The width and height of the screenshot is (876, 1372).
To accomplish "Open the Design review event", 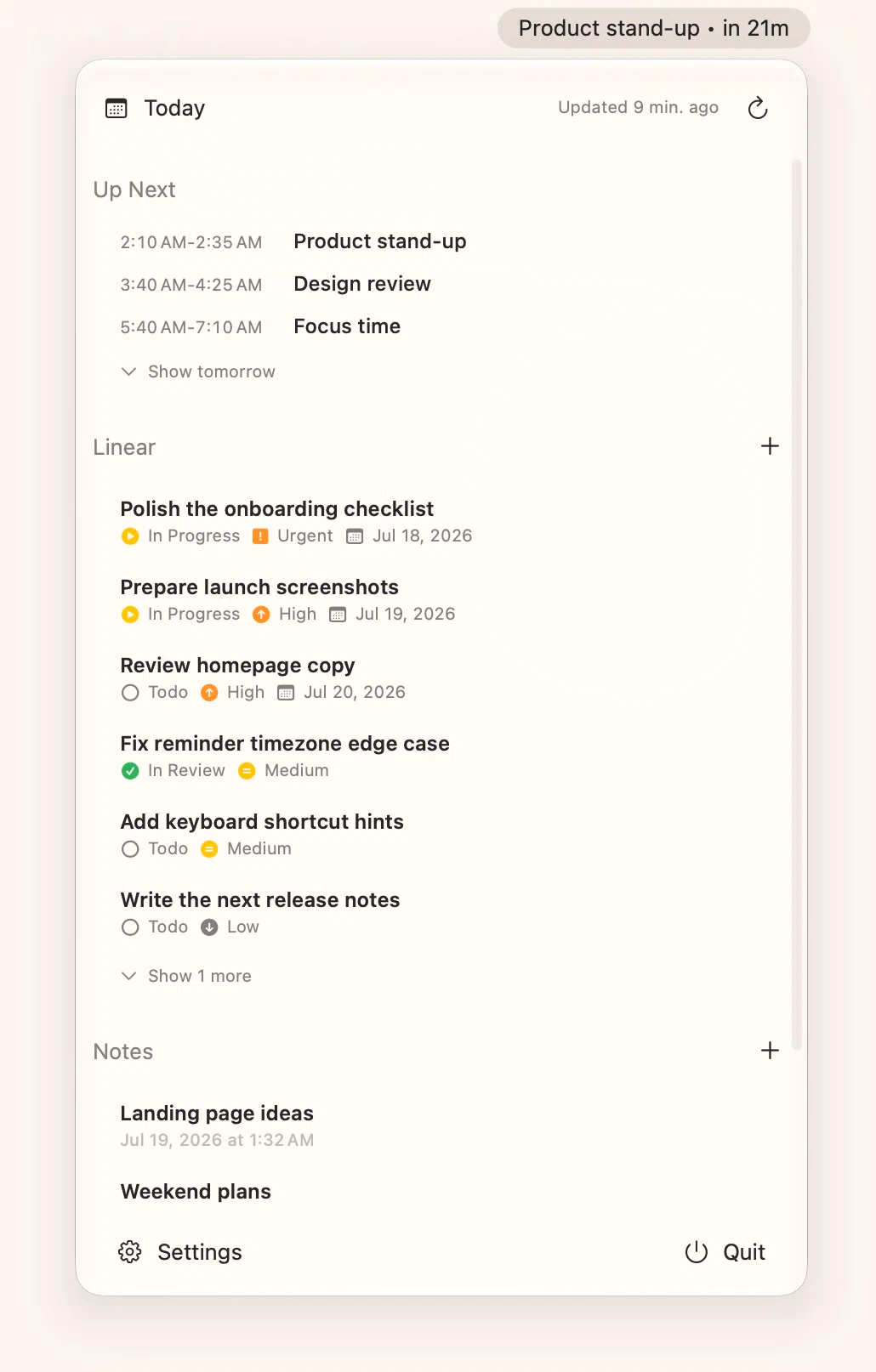I will point(362,284).
